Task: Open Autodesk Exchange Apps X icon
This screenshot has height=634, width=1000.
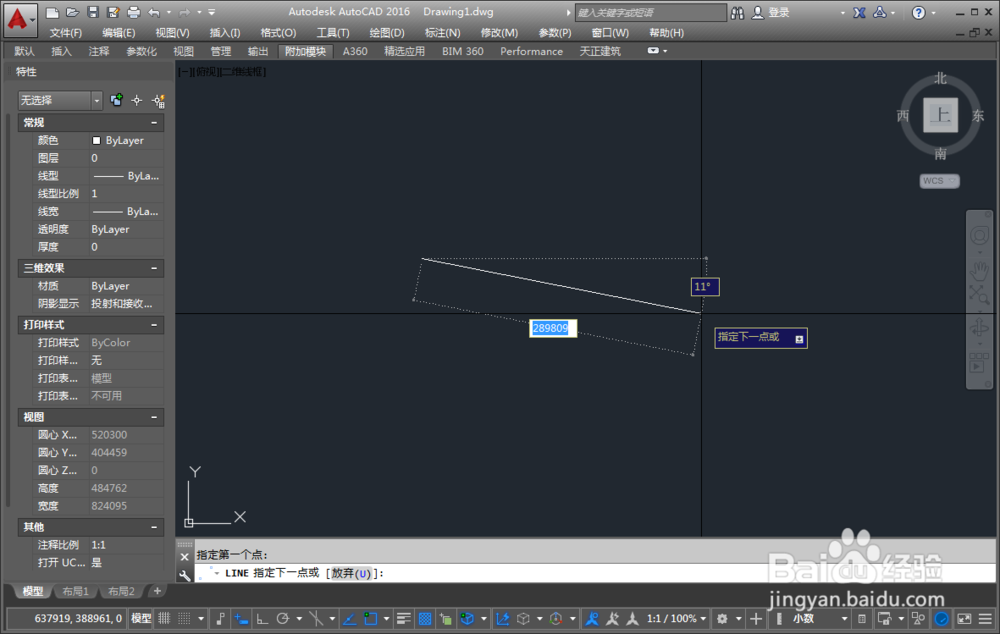Action: pos(860,12)
